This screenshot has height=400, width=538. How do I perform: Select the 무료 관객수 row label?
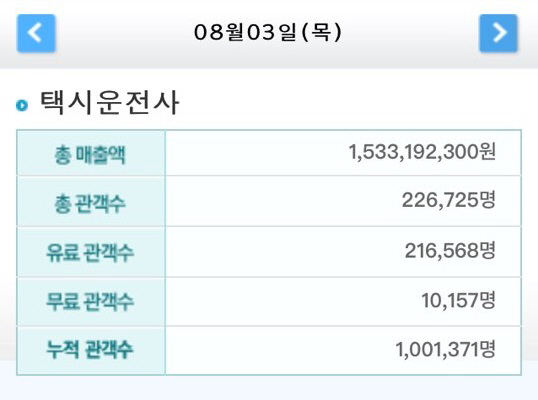tap(91, 302)
